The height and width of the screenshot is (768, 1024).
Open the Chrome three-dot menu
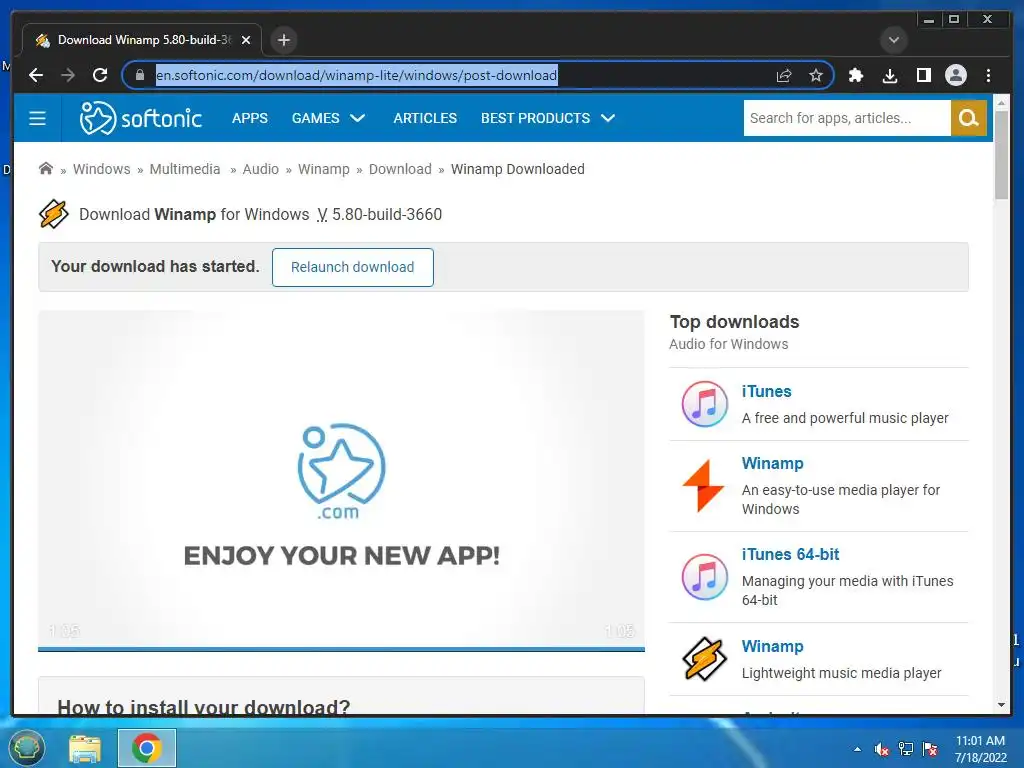pos(988,75)
